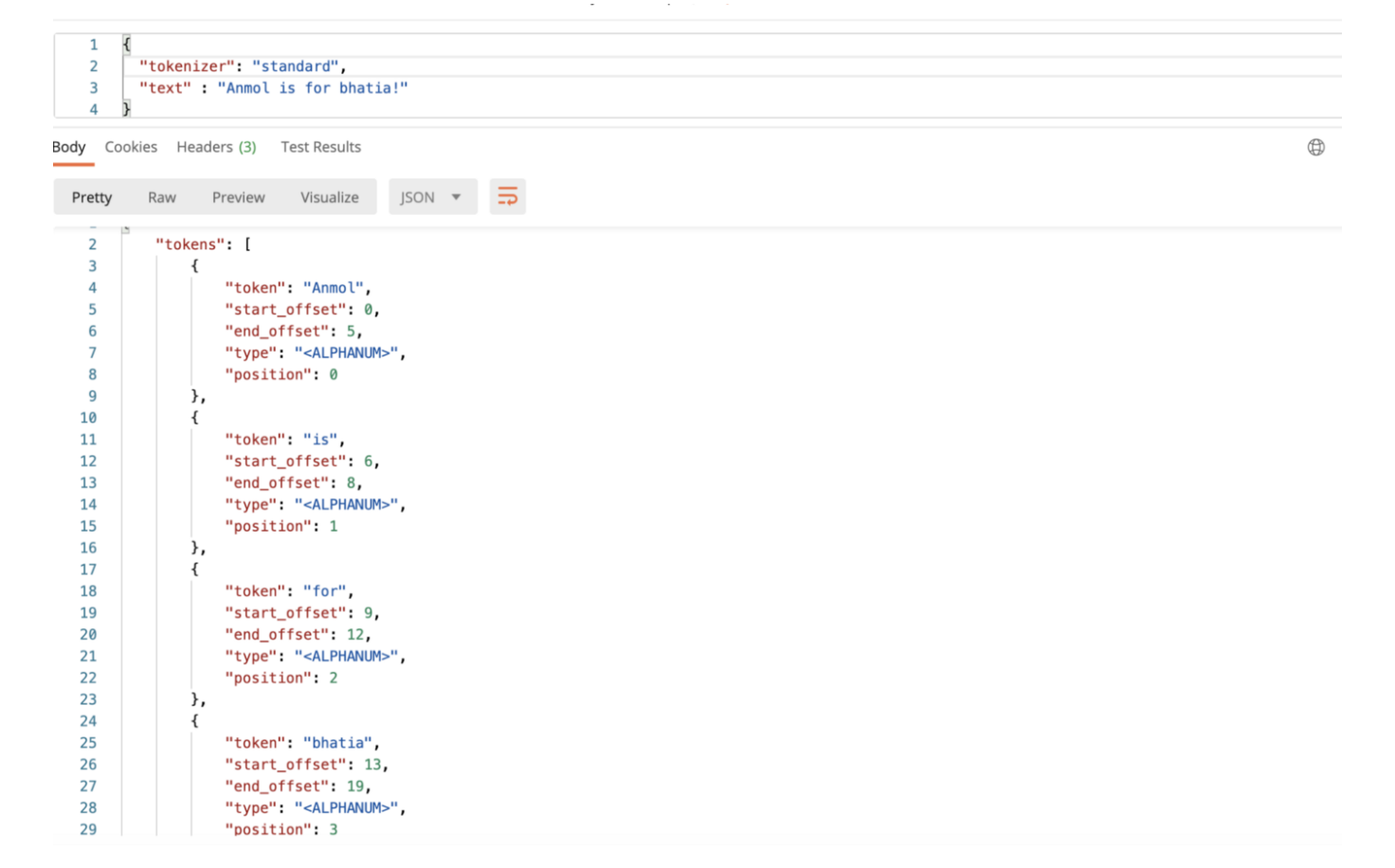1395x868 pixels.
Task: Click the "text" key in the request body
Action: point(166,87)
